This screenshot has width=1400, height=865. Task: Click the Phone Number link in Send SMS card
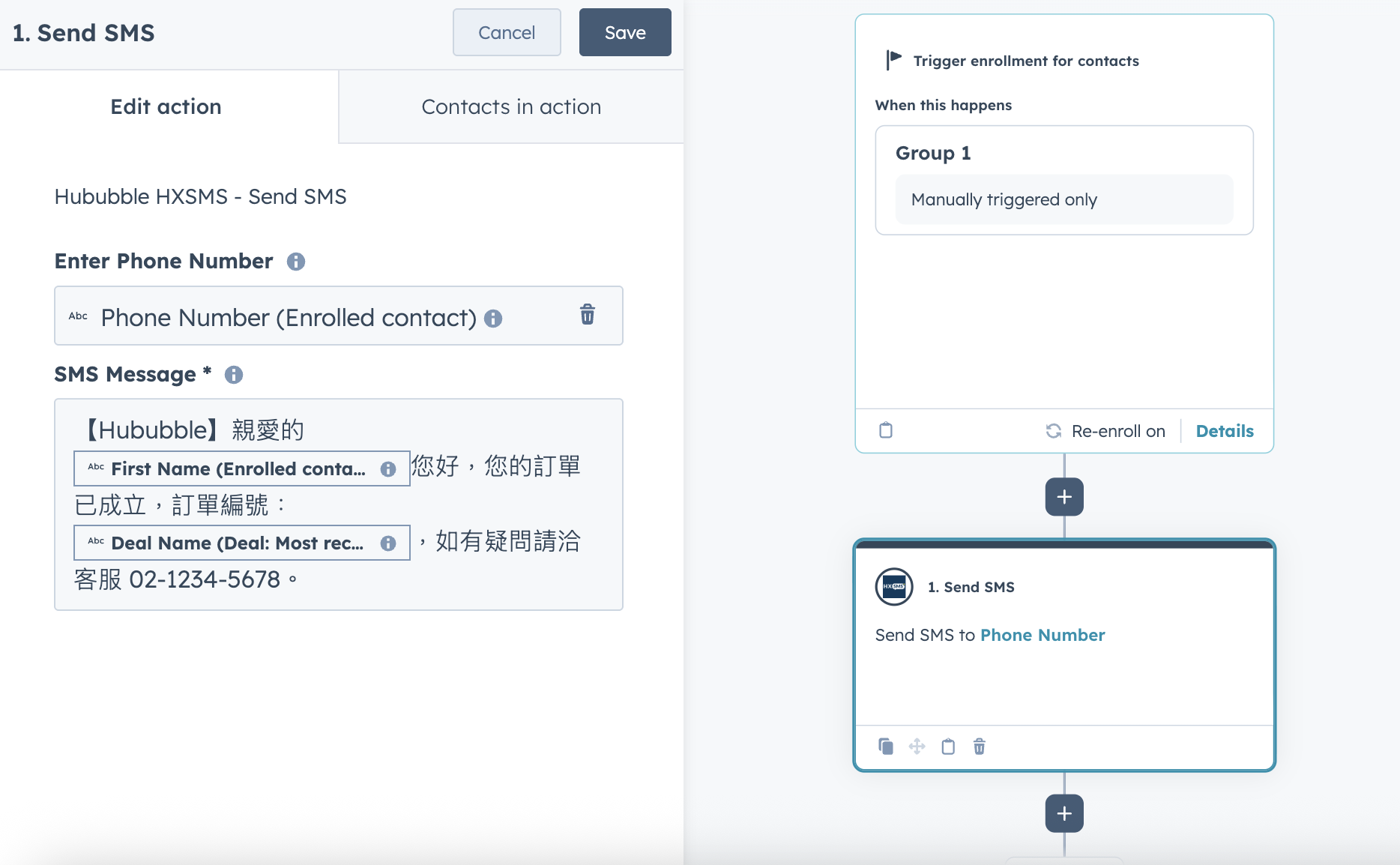1043,635
